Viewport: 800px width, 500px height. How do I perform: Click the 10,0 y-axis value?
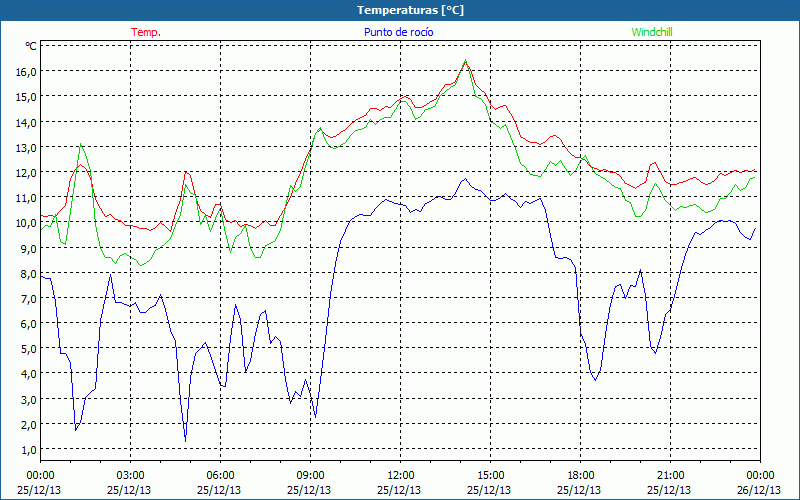click(27, 223)
